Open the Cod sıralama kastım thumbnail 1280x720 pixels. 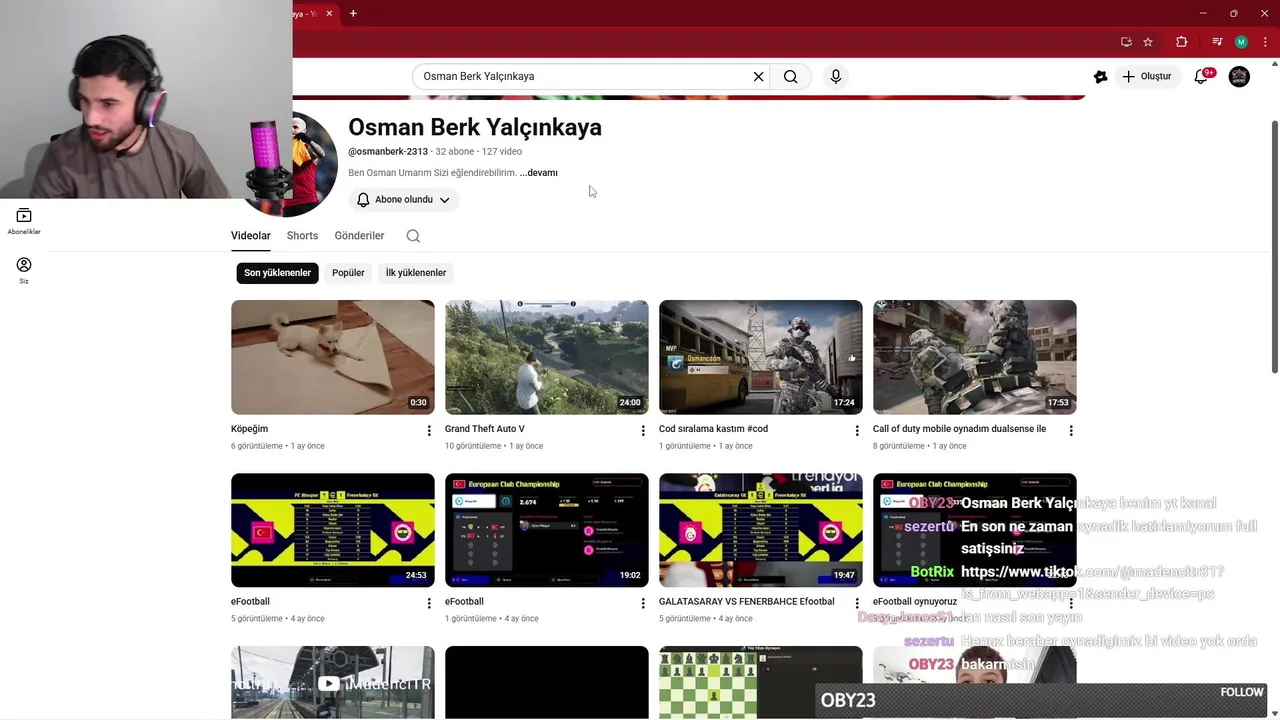click(x=761, y=357)
